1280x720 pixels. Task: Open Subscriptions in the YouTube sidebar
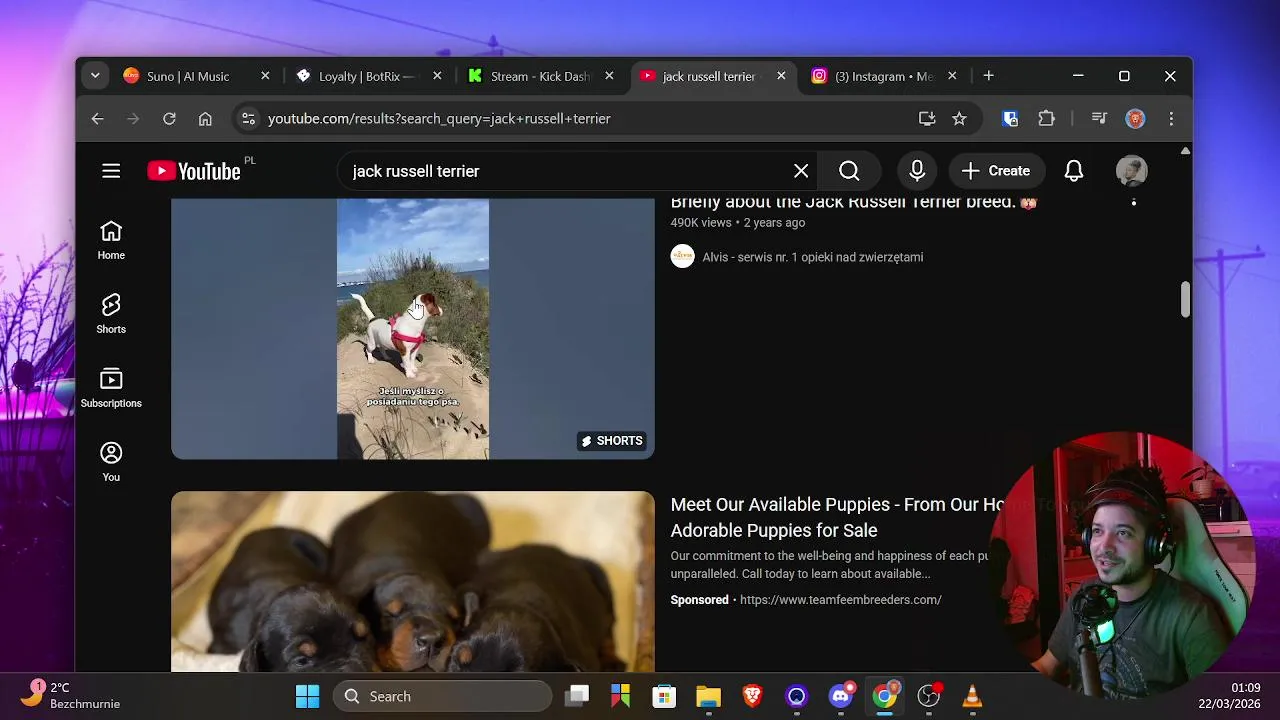(x=111, y=389)
